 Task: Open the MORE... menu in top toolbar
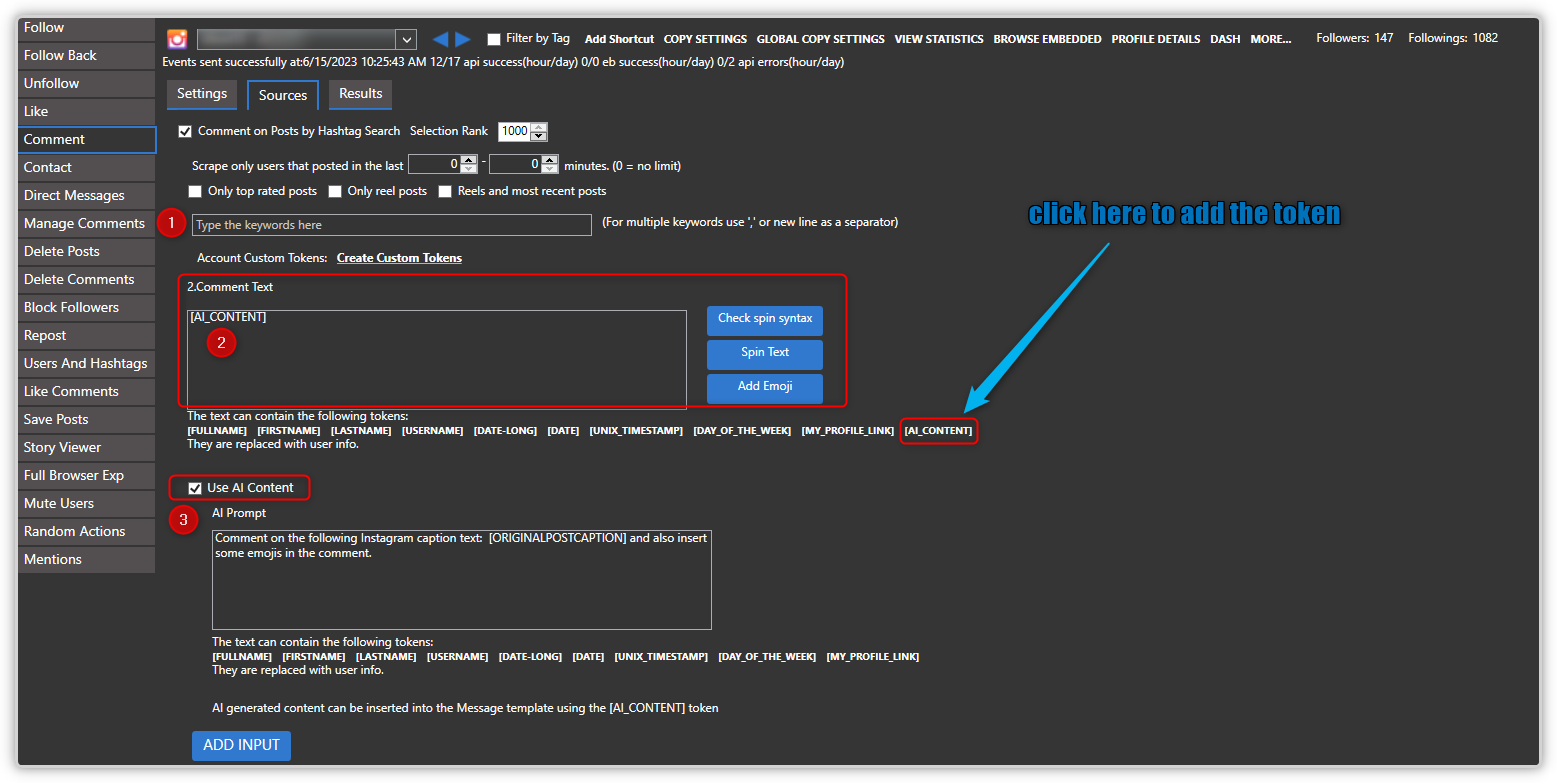click(x=1270, y=39)
